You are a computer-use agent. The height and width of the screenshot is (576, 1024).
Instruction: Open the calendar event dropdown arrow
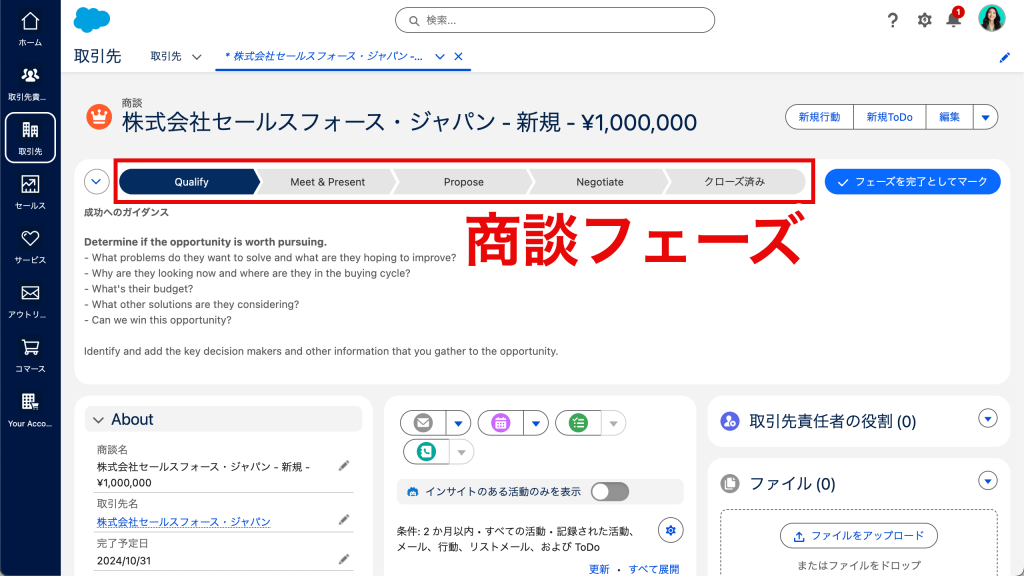tap(536, 423)
